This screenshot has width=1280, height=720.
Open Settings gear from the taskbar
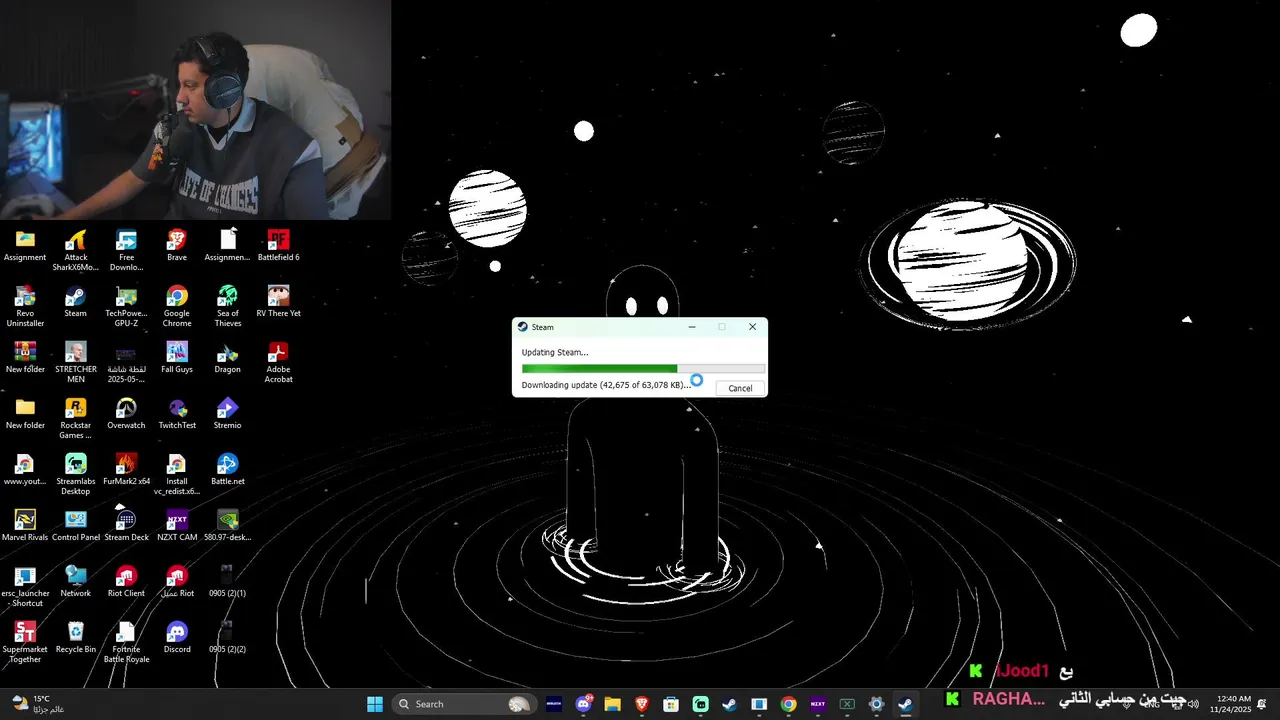876,704
